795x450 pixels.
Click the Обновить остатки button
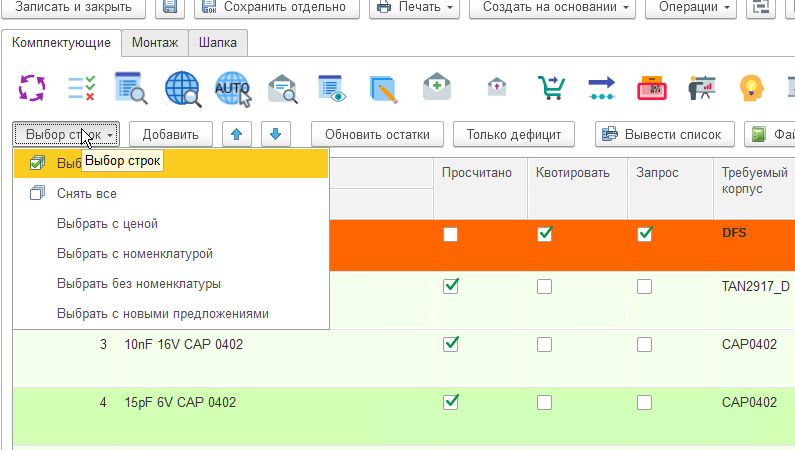[x=377, y=134]
